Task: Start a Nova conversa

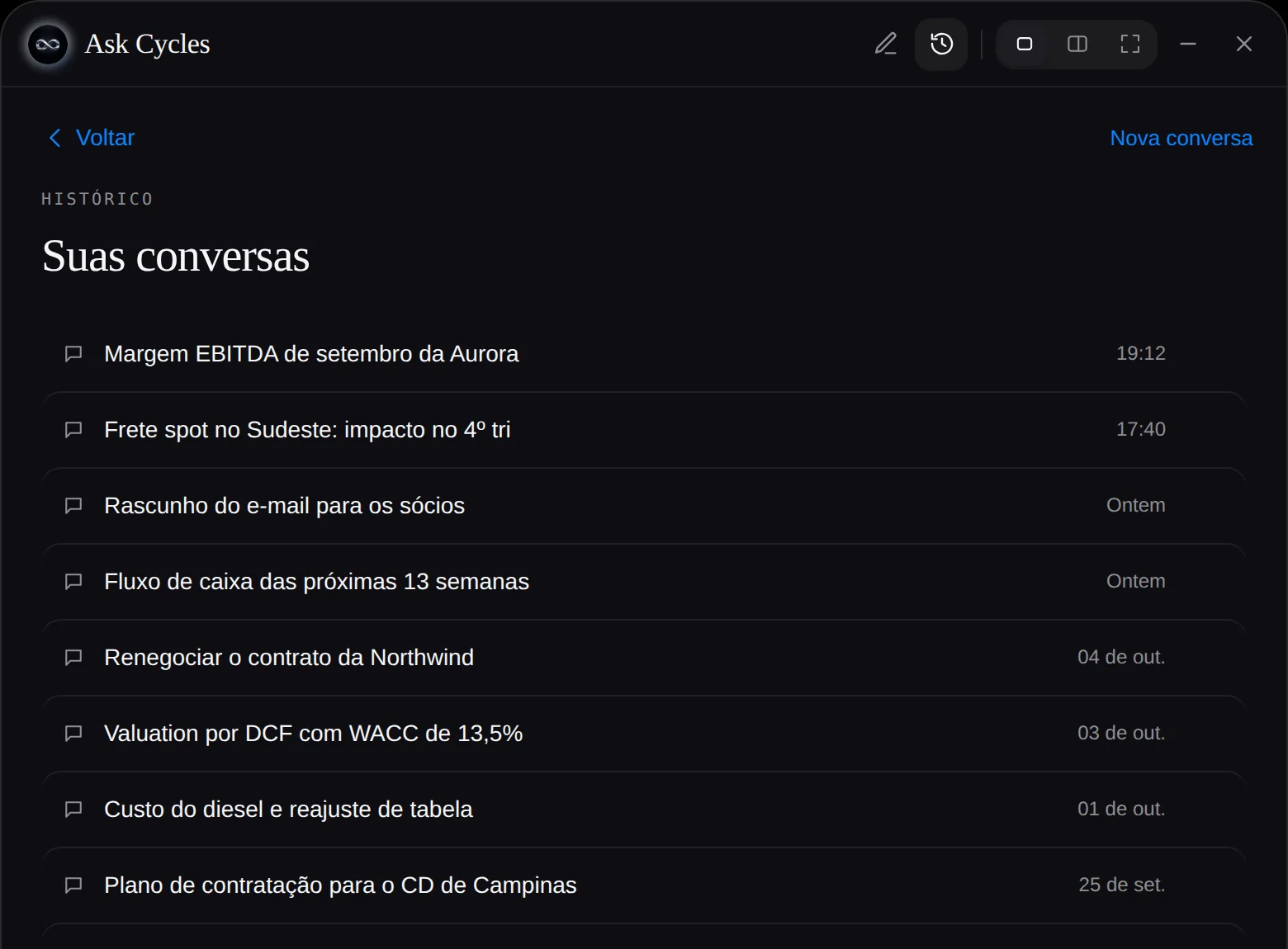Action: [x=1181, y=138]
